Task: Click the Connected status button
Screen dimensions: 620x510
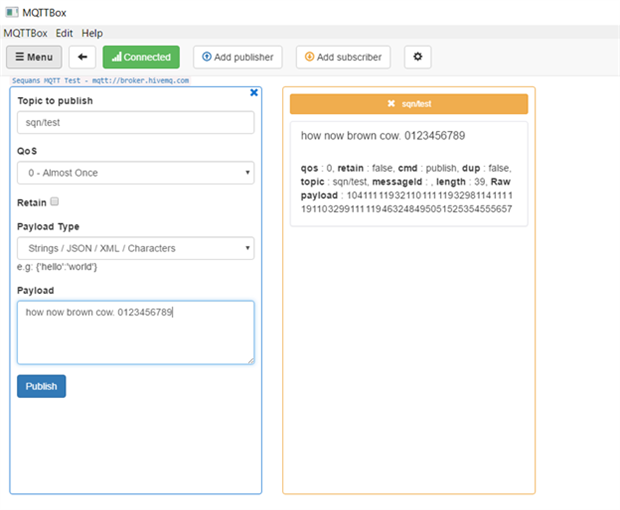Action: (x=140, y=57)
